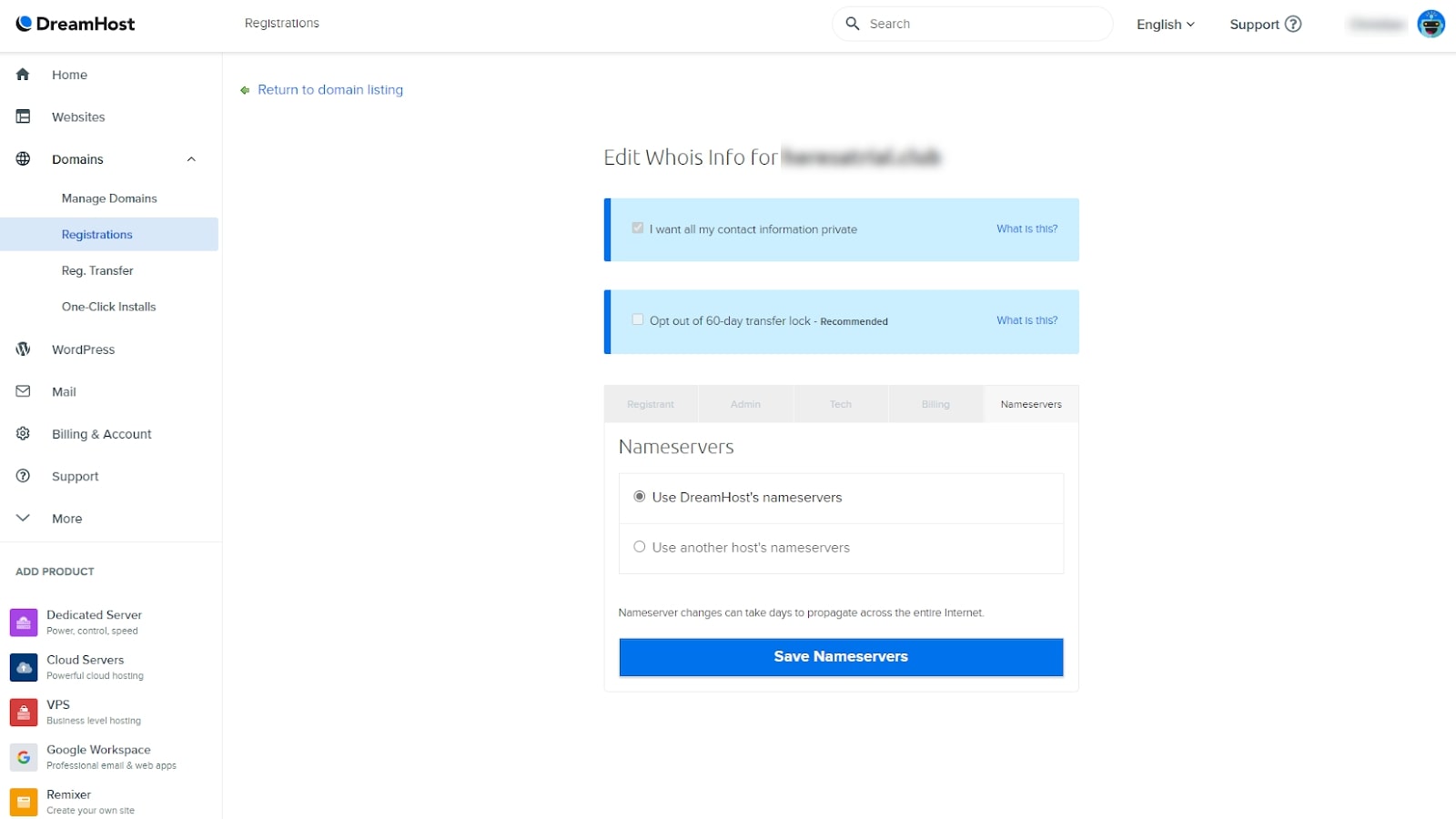Image resolution: width=1456 pixels, height=819 pixels.
Task: Click Save Nameservers button
Action: (x=841, y=657)
